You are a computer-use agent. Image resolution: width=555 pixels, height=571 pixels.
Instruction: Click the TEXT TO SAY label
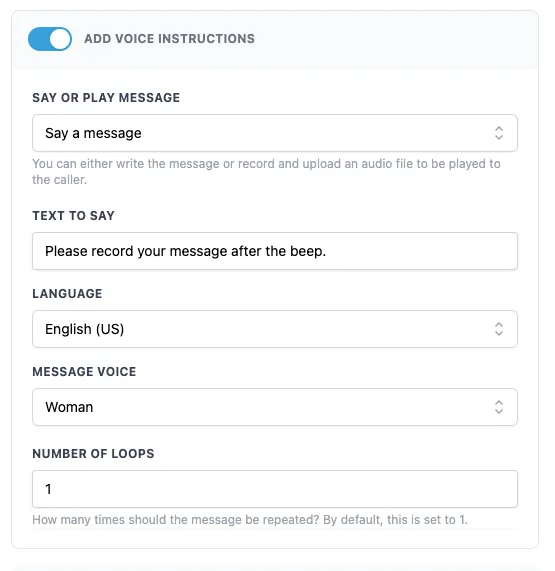click(73, 216)
